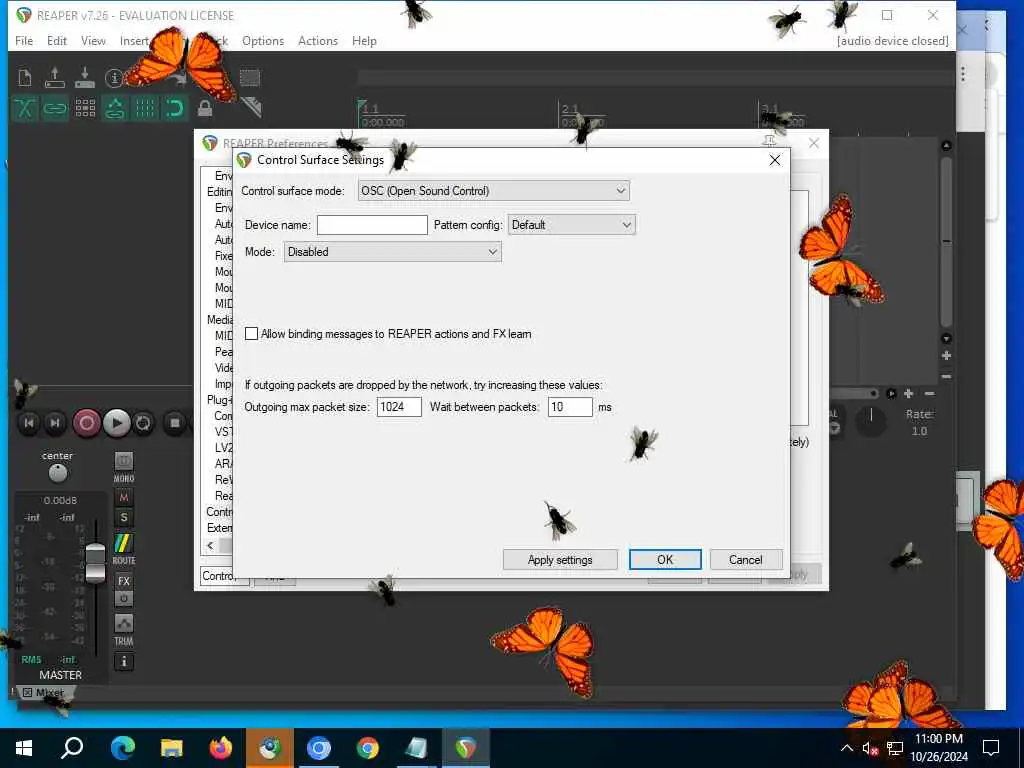The image size is (1024, 768).
Task: Click the pin icon in REAPER Preferences
Action: (x=769, y=140)
